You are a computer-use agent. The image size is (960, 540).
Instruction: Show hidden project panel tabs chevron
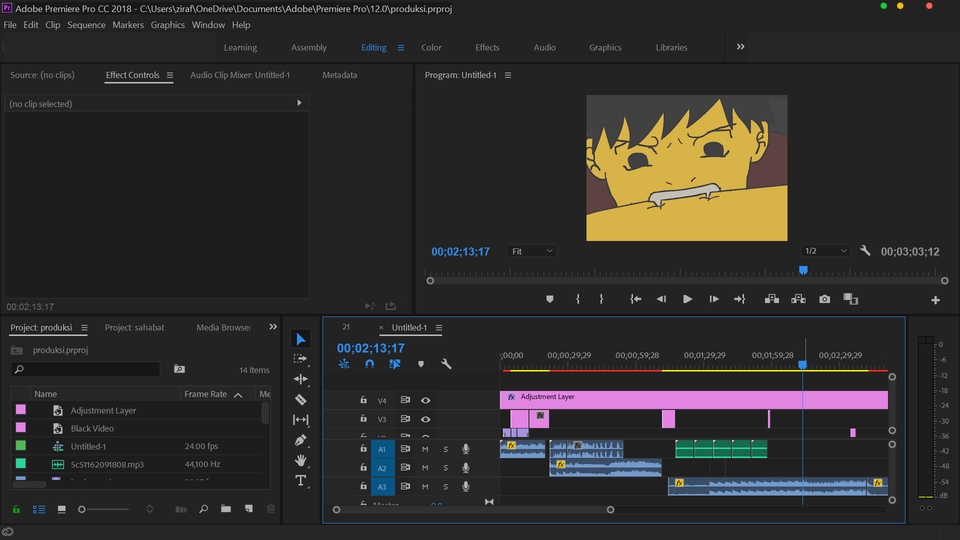point(273,327)
